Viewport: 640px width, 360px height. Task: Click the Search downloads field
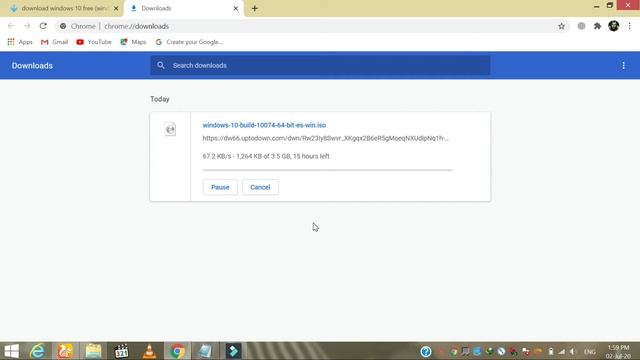pyautogui.click(x=320, y=65)
